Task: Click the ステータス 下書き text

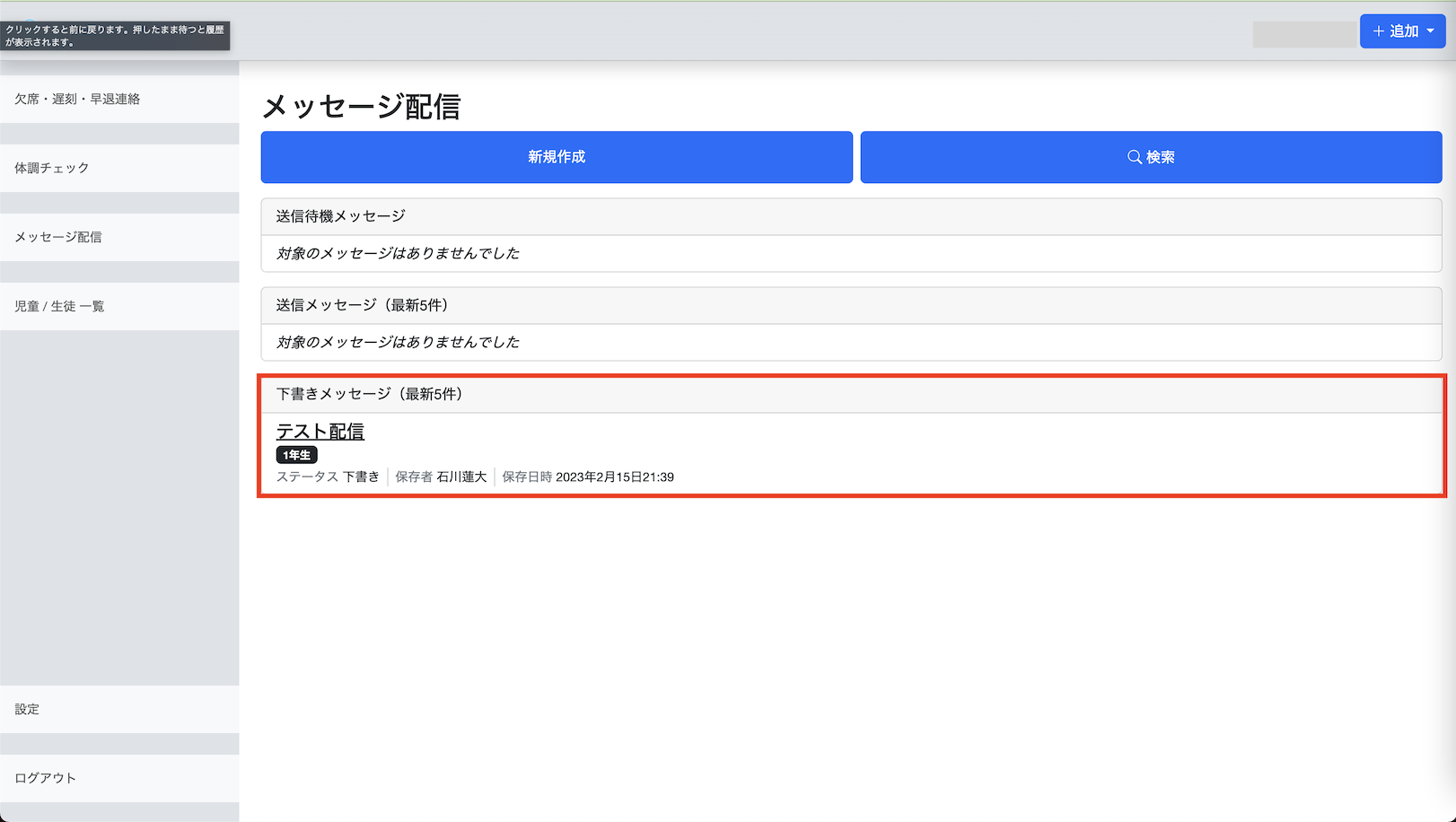Action: [x=328, y=477]
